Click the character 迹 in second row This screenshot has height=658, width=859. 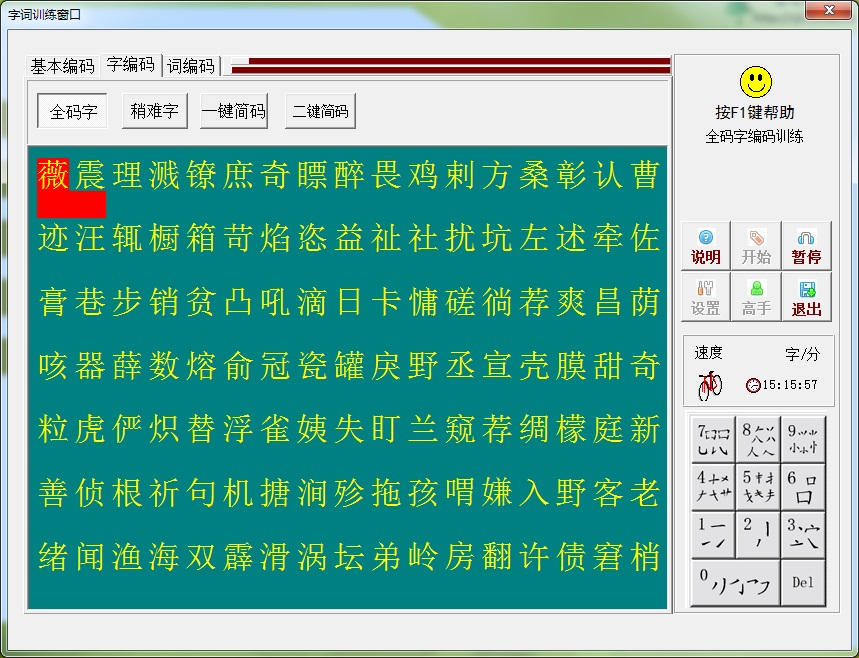point(53,238)
